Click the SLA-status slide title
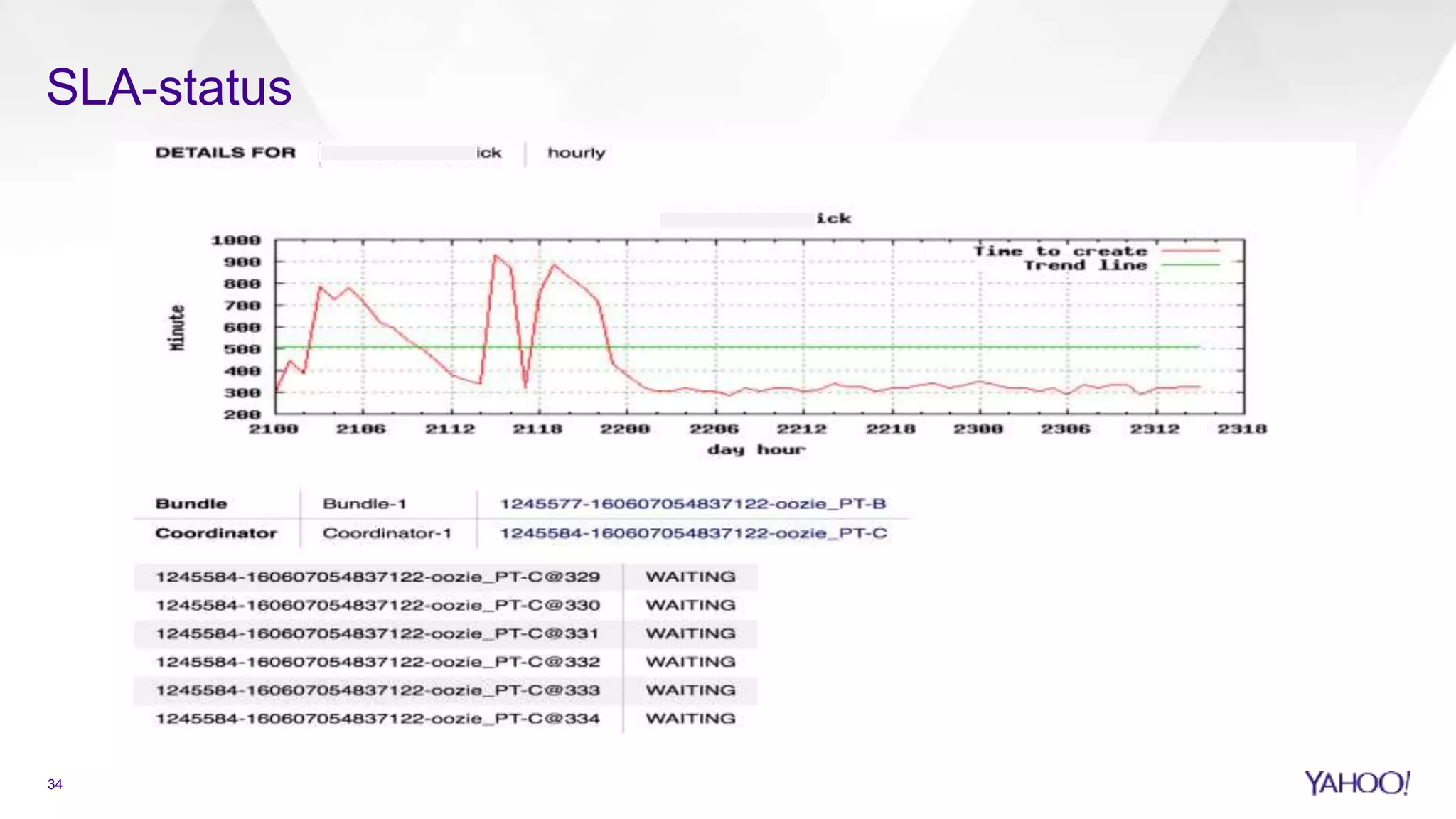1456x819 pixels. [x=169, y=87]
